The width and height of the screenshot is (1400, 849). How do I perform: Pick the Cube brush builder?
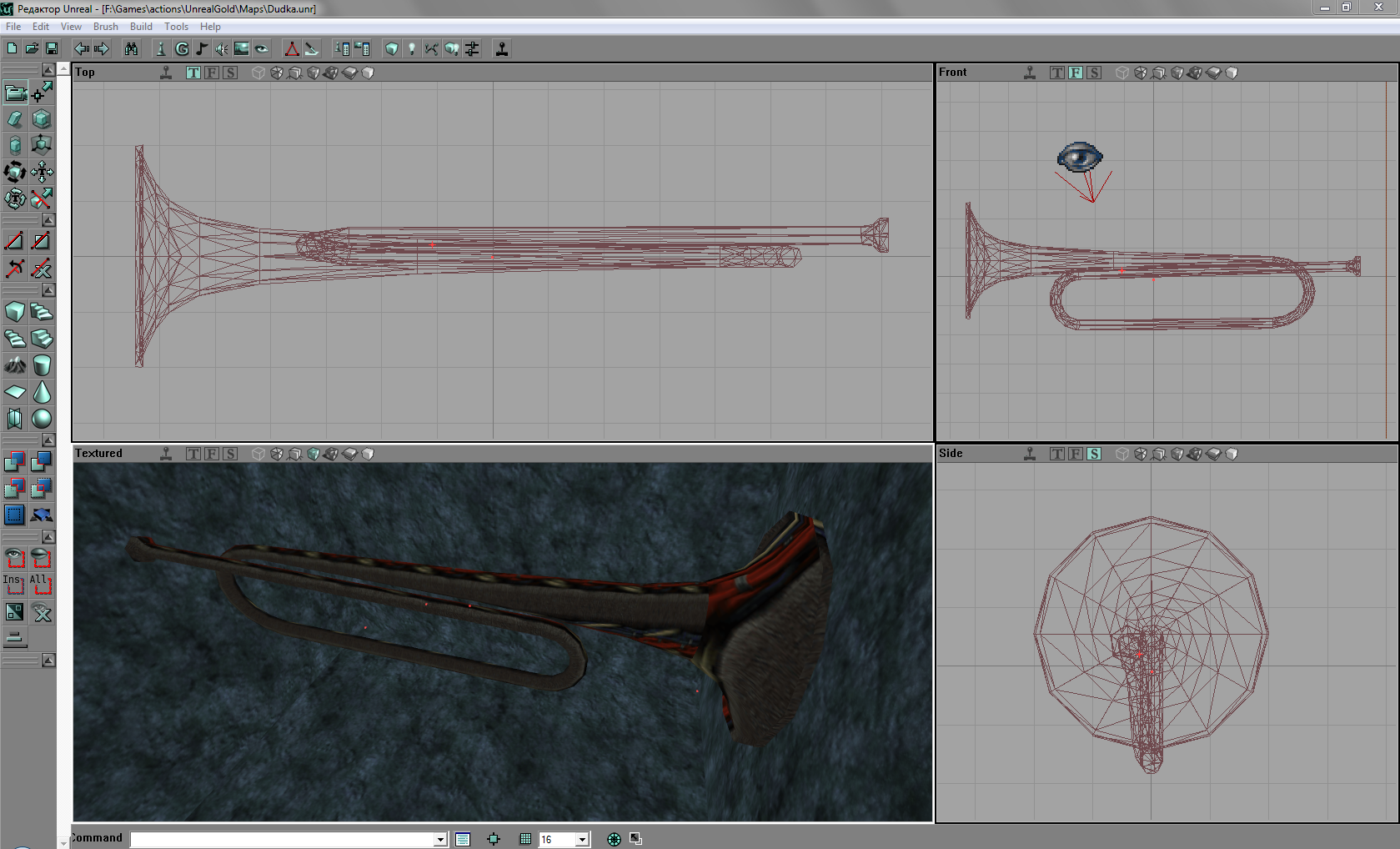click(15, 312)
